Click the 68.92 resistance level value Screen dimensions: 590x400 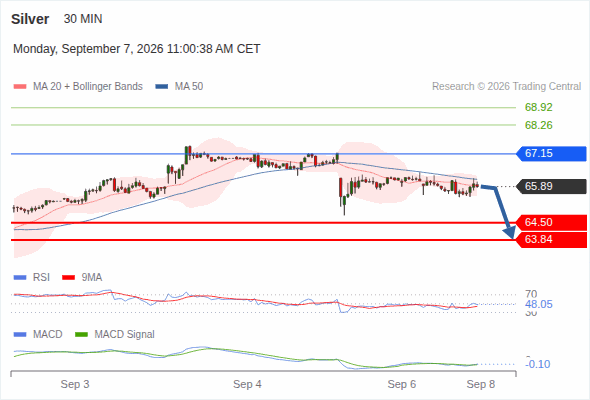[538, 107]
